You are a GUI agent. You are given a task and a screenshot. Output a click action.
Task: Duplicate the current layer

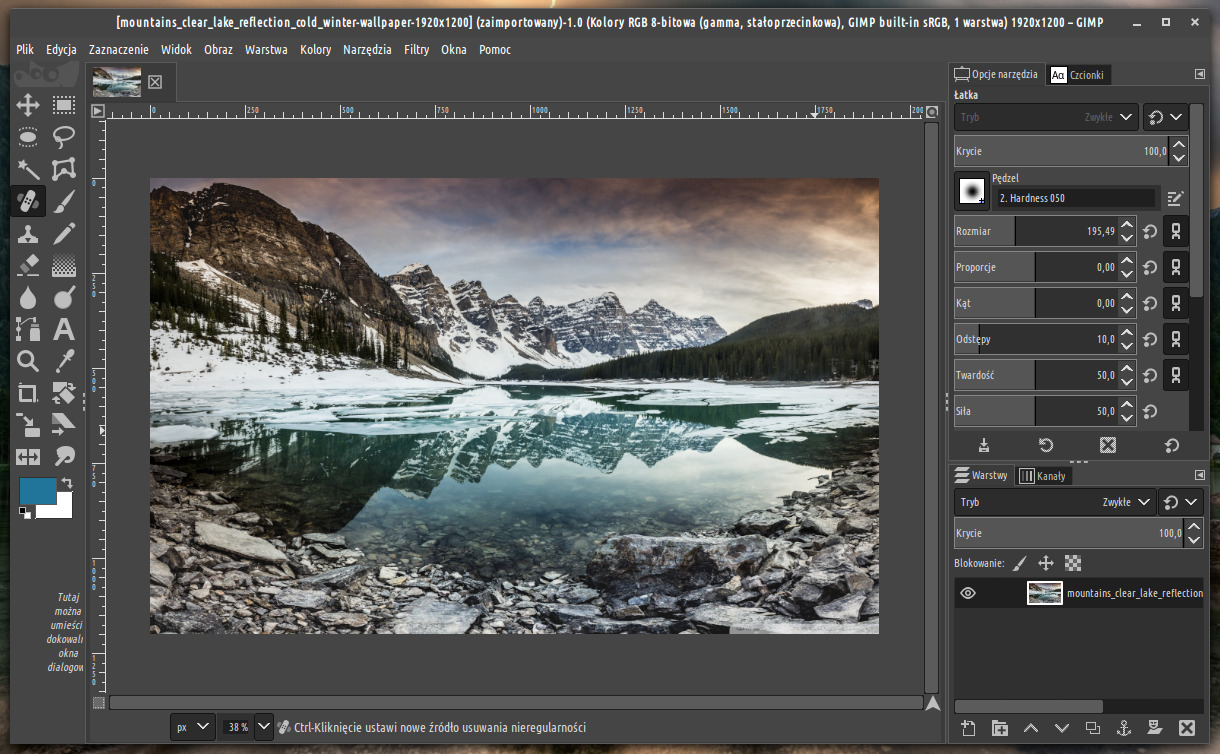point(1092,728)
